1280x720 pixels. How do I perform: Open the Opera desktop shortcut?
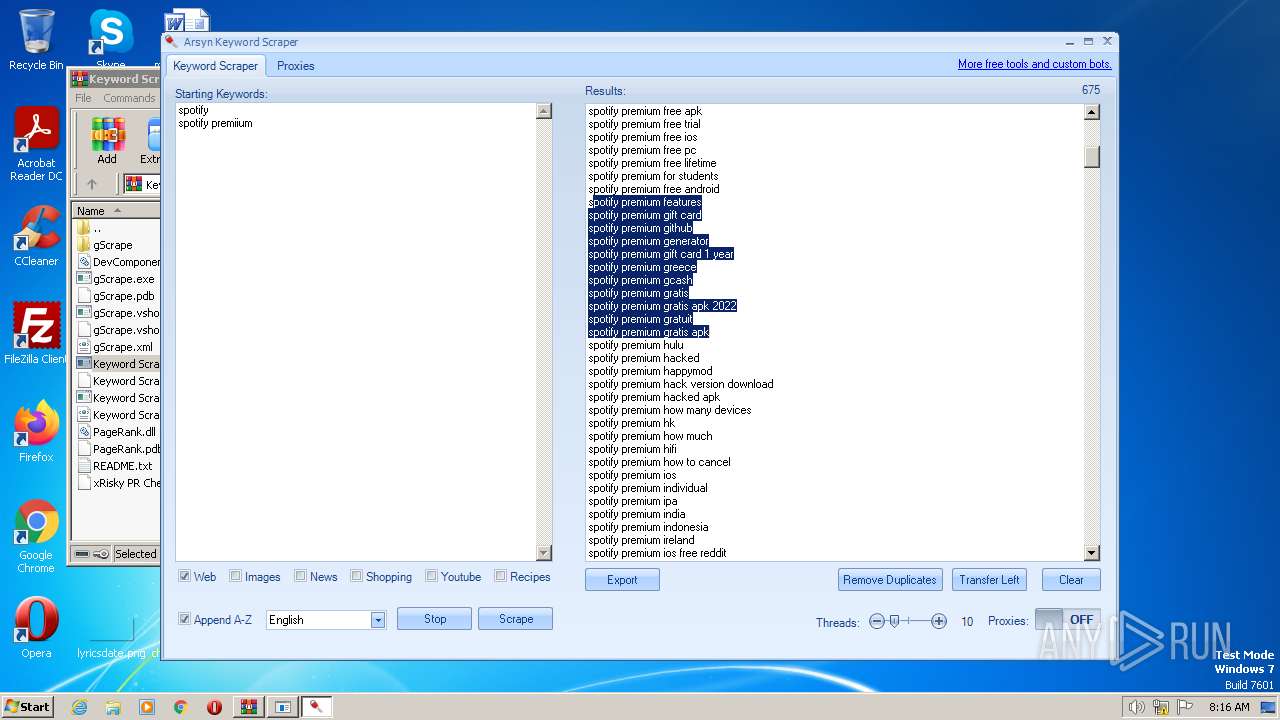click(x=36, y=628)
